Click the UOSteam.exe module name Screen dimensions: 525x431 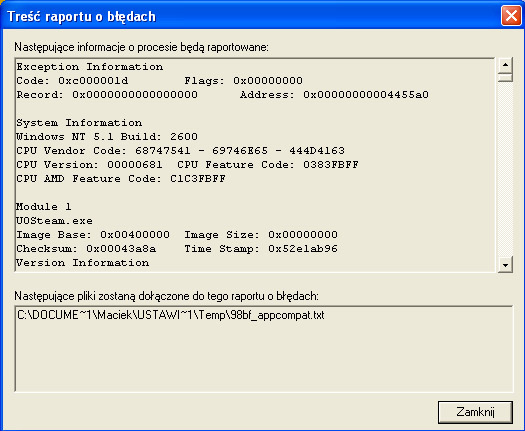click(x=55, y=221)
